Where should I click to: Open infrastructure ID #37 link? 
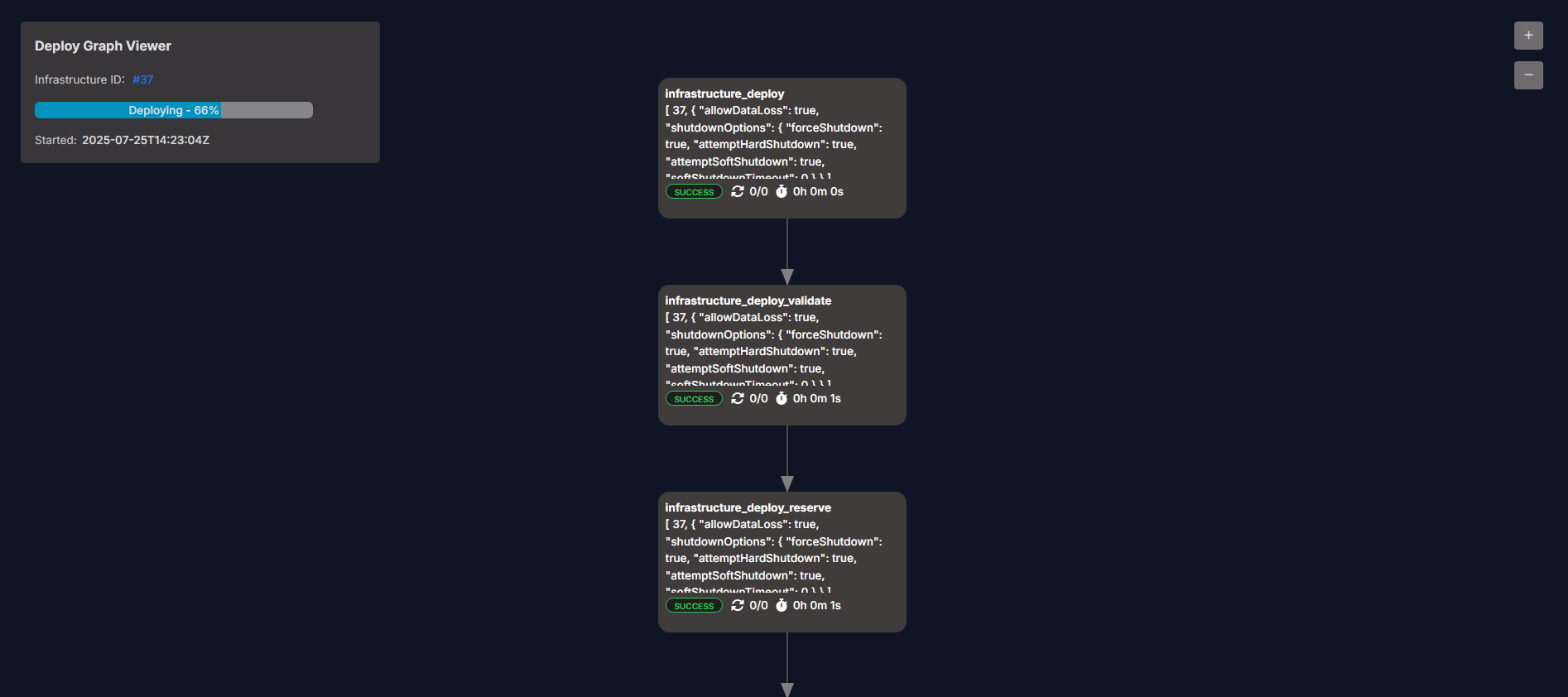pos(142,79)
